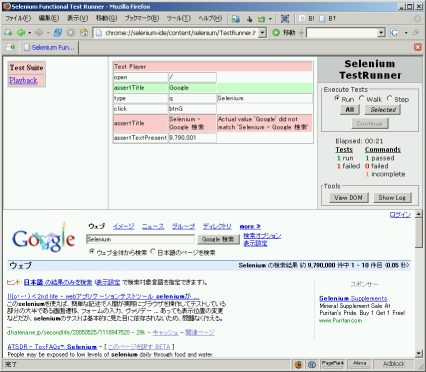
Task: Open the Forward history dropdown arrow
Action: (48, 33)
